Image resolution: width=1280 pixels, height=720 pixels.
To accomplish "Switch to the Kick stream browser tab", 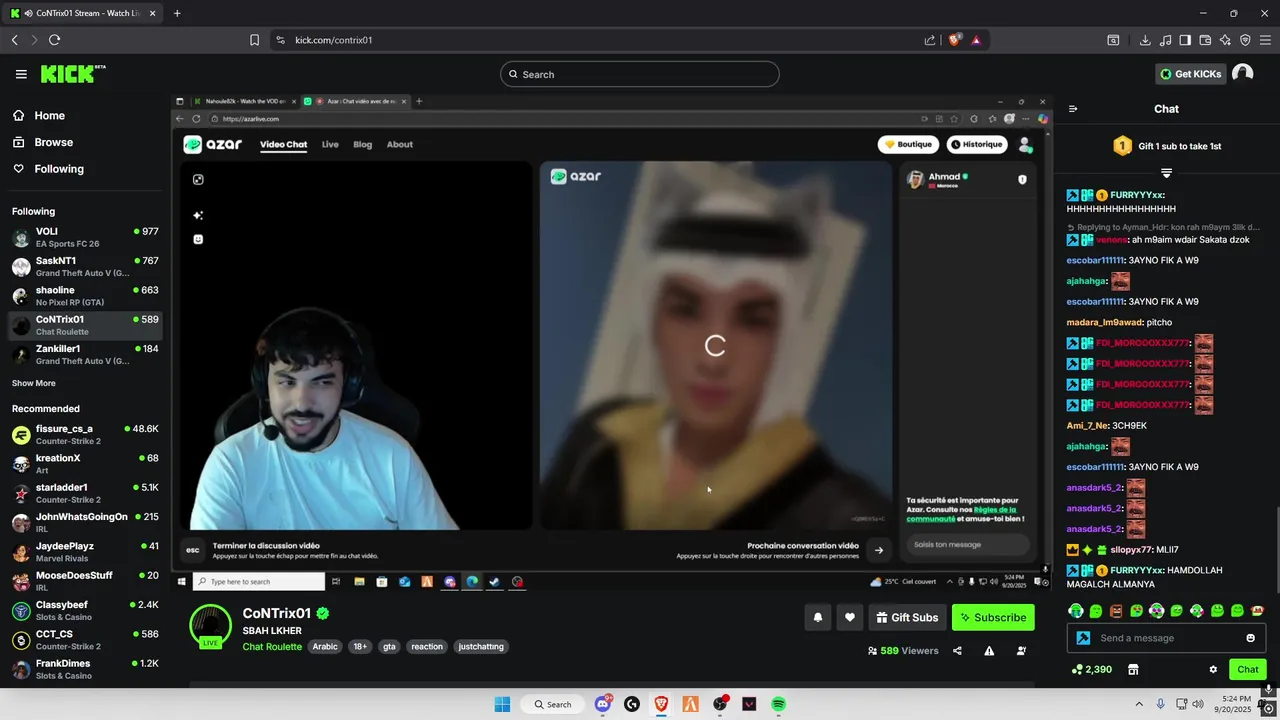I will click(x=82, y=13).
